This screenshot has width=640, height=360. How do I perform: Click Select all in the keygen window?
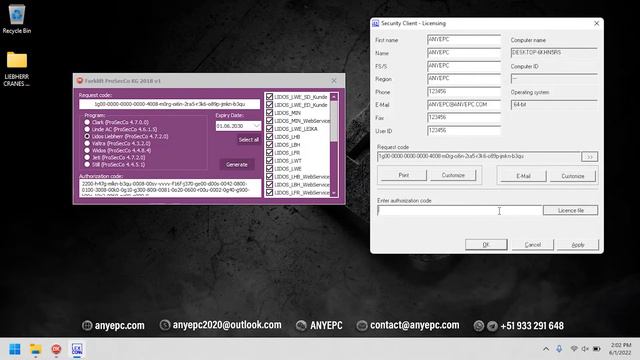pos(248,140)
